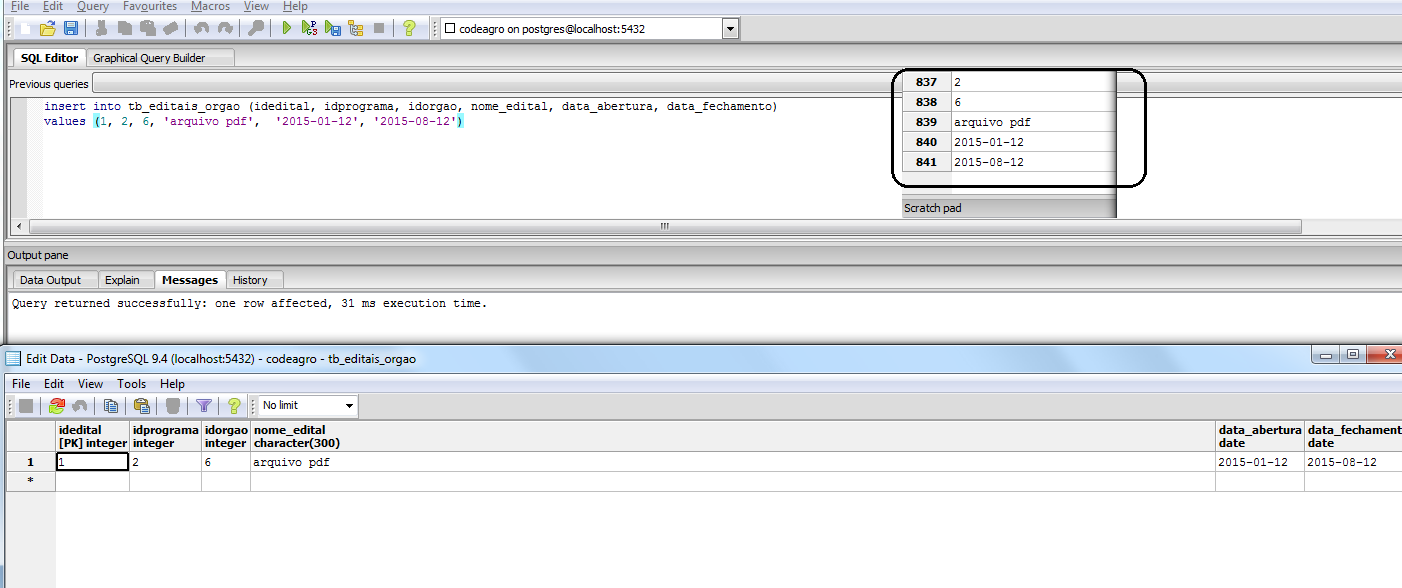Open the row limit combo showing No limit
This screenshot has width=1402, height=588.
305,406
